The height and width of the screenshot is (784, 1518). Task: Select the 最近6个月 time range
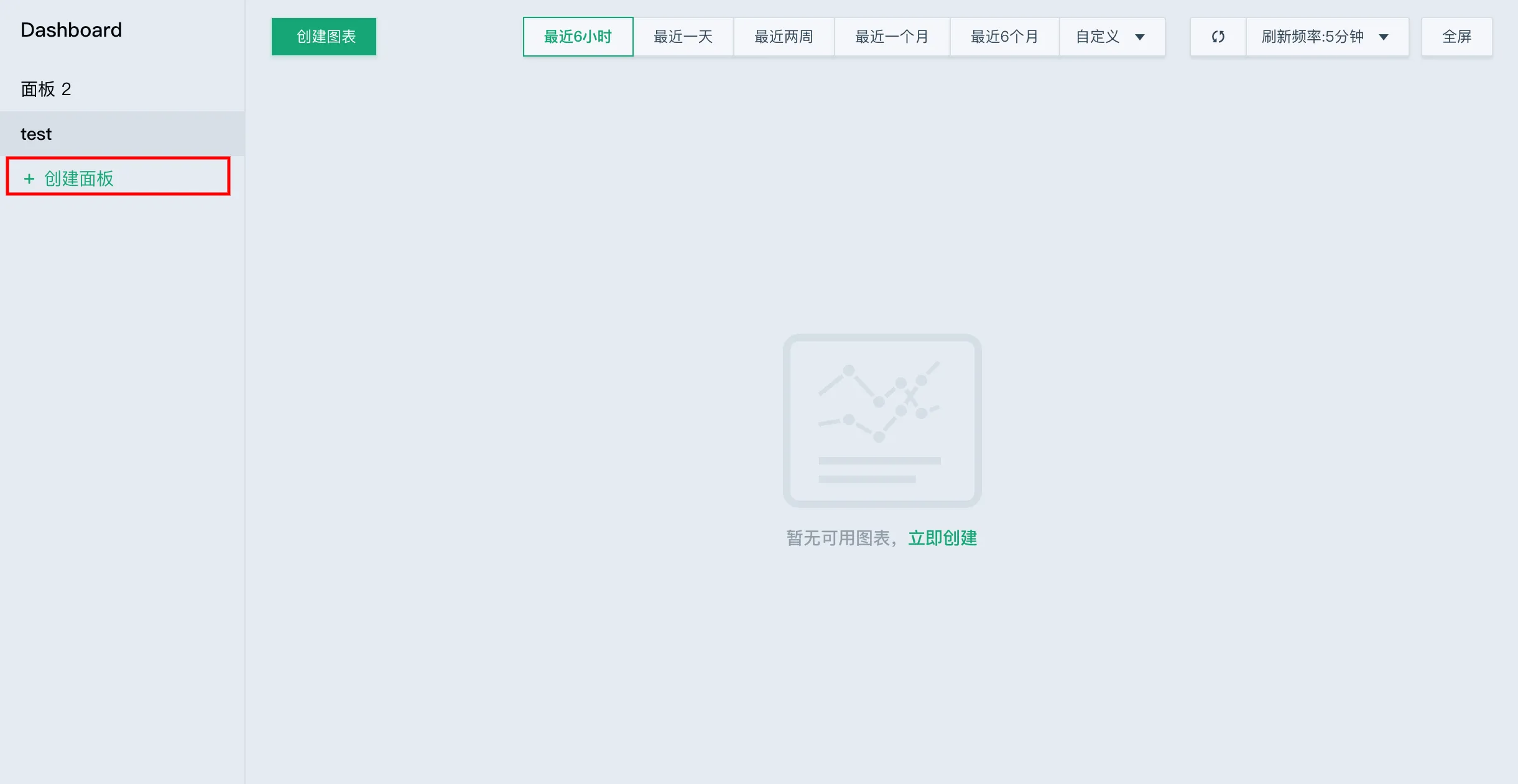(x=1002, y=37)
